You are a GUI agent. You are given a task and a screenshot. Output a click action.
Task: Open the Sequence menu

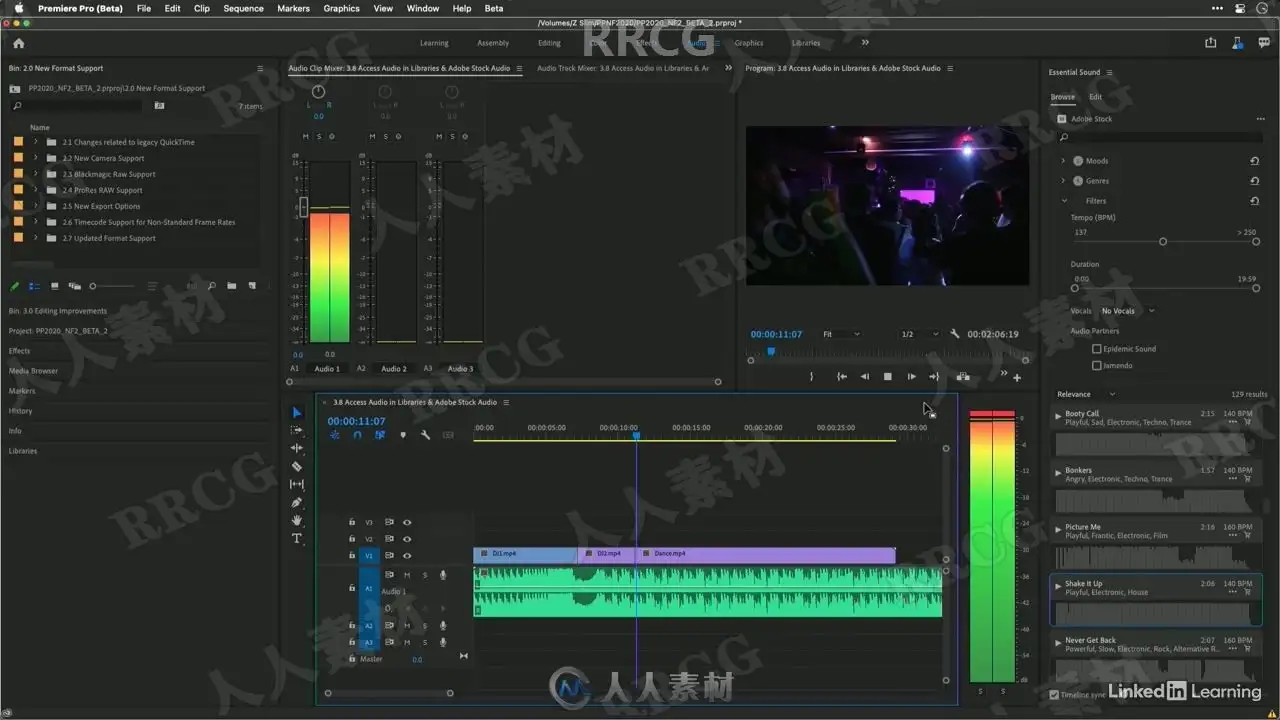(x=243, y=8)
